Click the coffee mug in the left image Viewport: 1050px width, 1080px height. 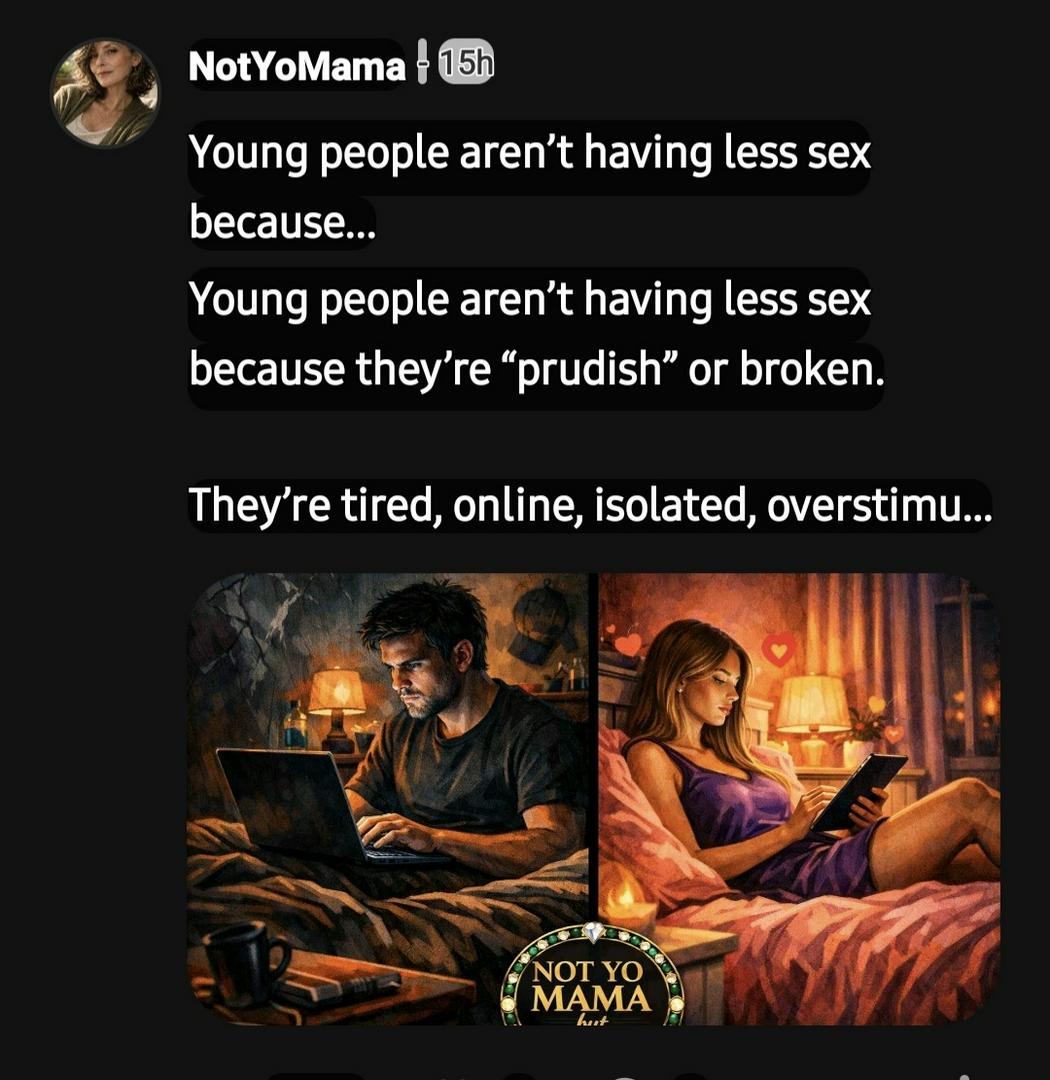(247, 962)
